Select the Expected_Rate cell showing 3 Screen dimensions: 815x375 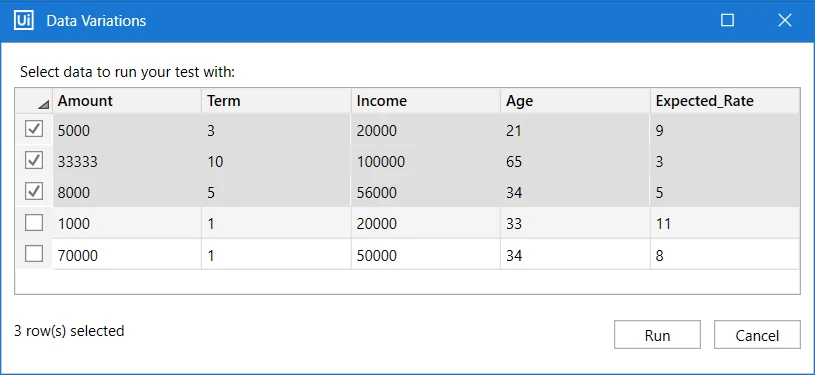pos(725,161)
